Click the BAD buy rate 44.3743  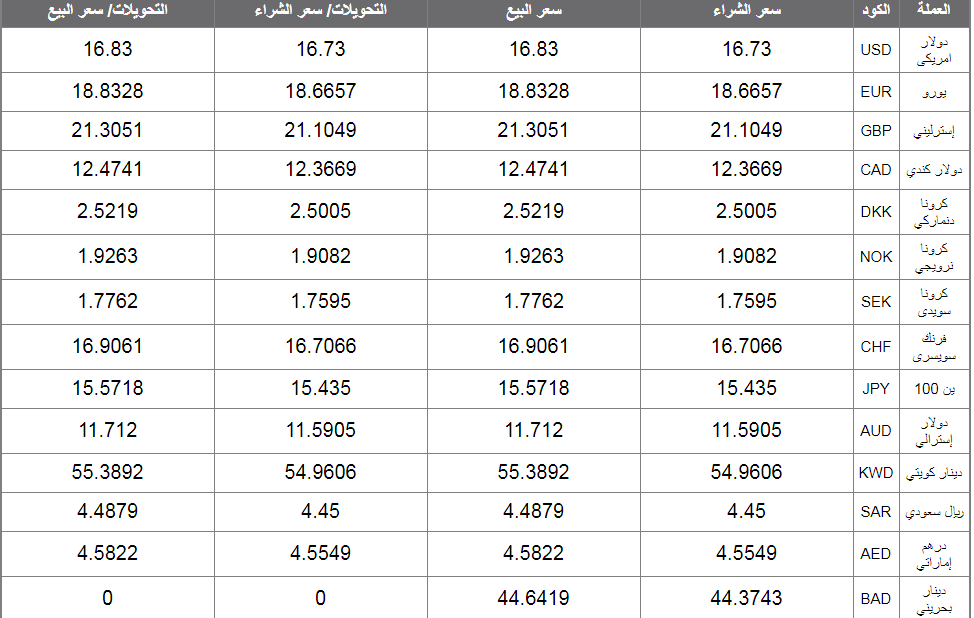[746, 598]
